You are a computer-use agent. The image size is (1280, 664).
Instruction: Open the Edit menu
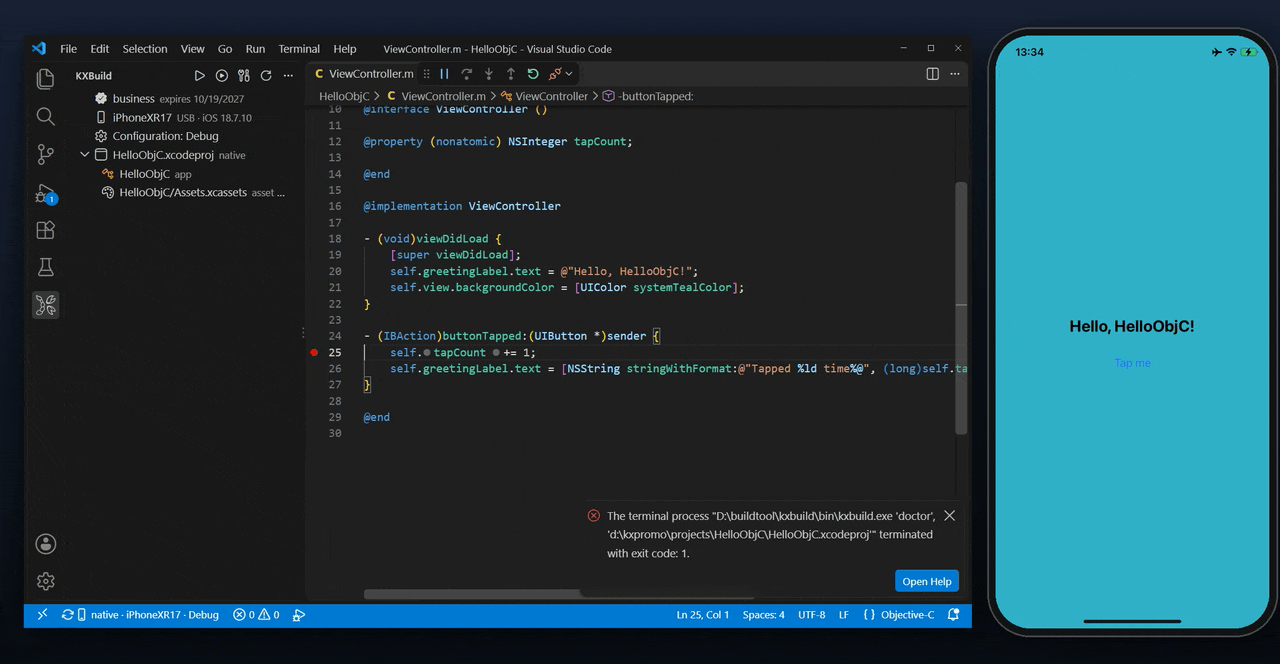pyautogui.click(x=100, y=49)
